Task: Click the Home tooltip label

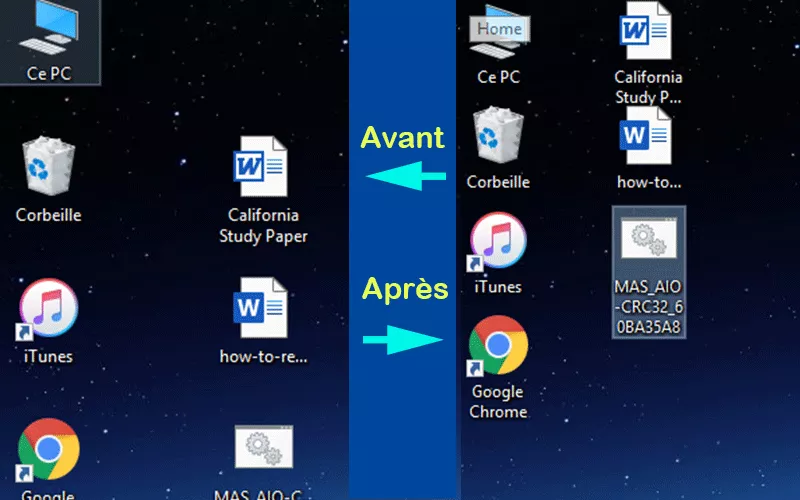Action: tap(499, 29)
